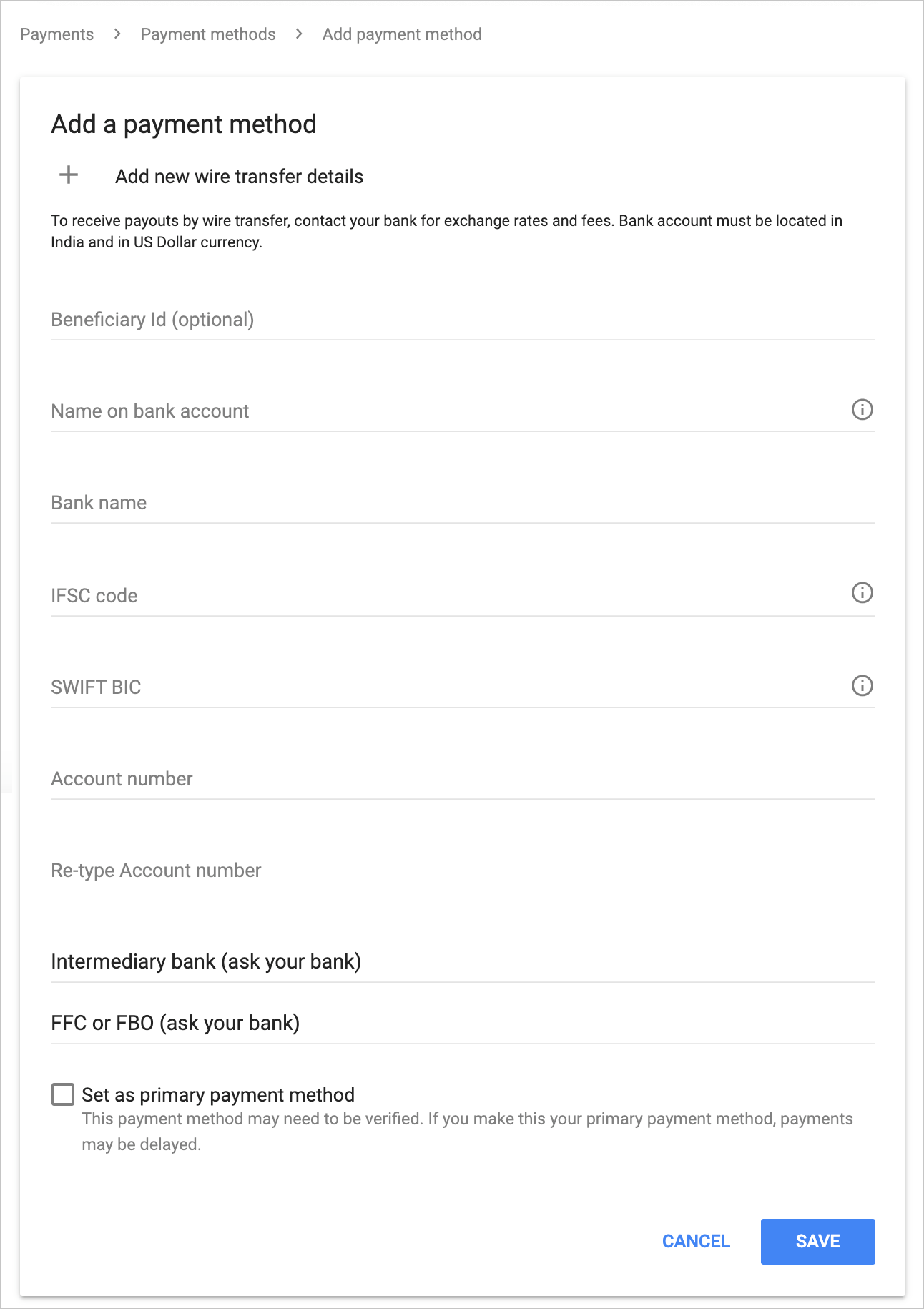Select the Re-type Account number field

pos(462,871)
